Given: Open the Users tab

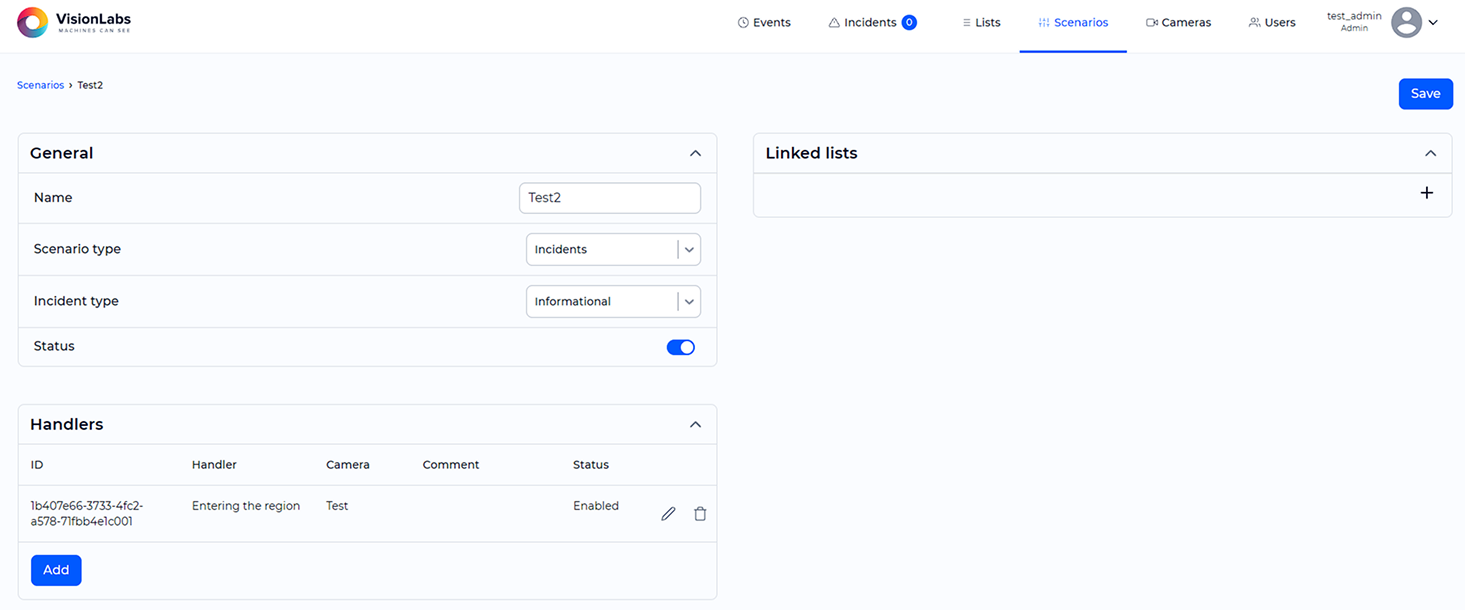Looking at the screenshot, I should pyautogui.click(x=1271, y=23).
